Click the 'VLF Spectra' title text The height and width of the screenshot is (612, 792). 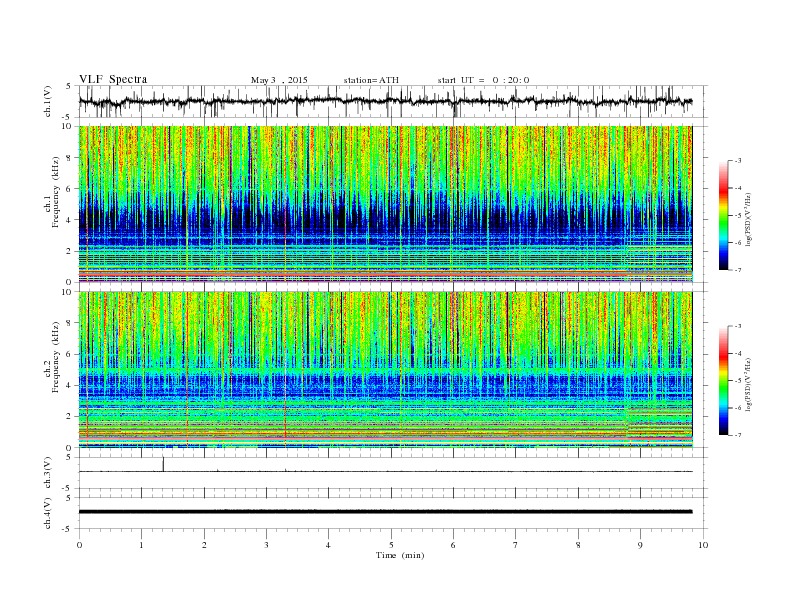click(113, 79)
